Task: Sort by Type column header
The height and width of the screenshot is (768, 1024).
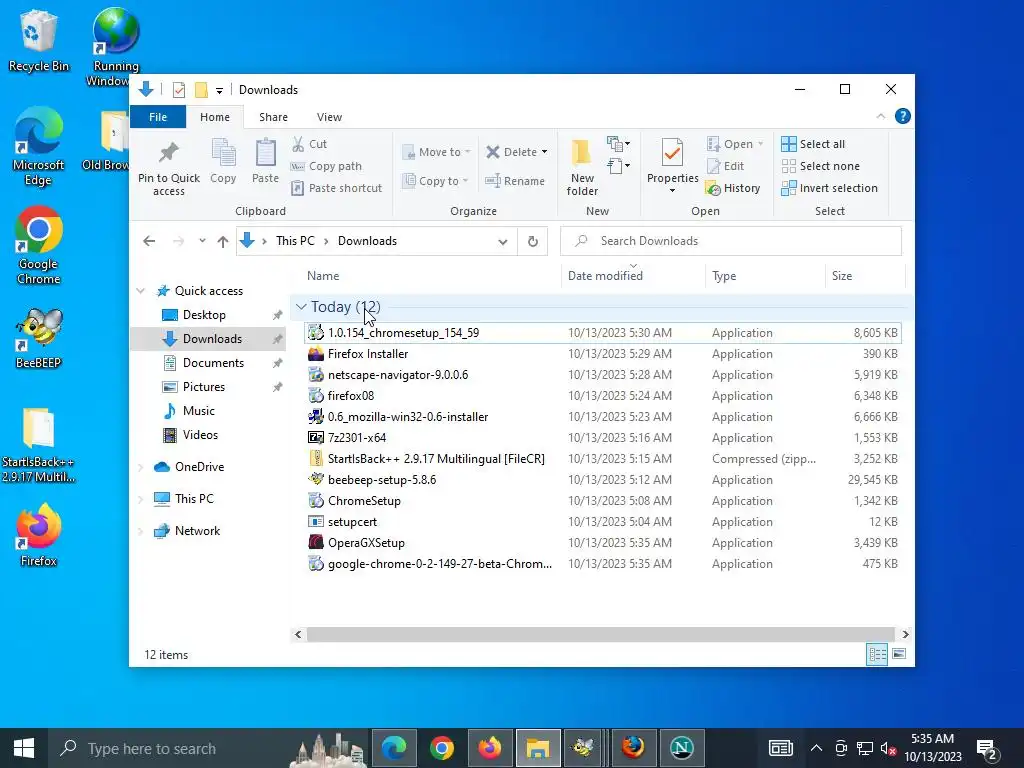Action: pyautogui.click(x=765, y=276)
